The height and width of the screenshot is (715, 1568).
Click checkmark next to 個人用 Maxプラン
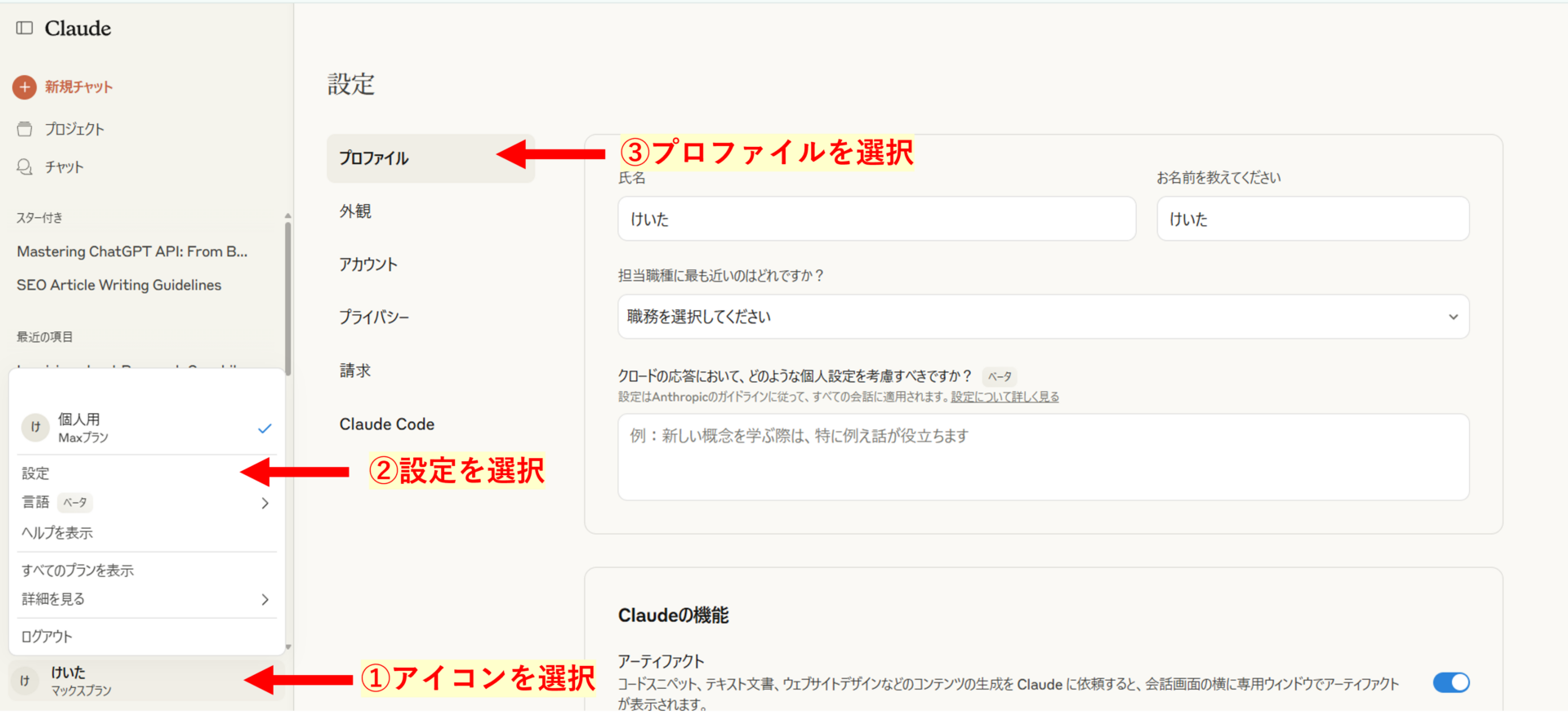tap(265, 428)
